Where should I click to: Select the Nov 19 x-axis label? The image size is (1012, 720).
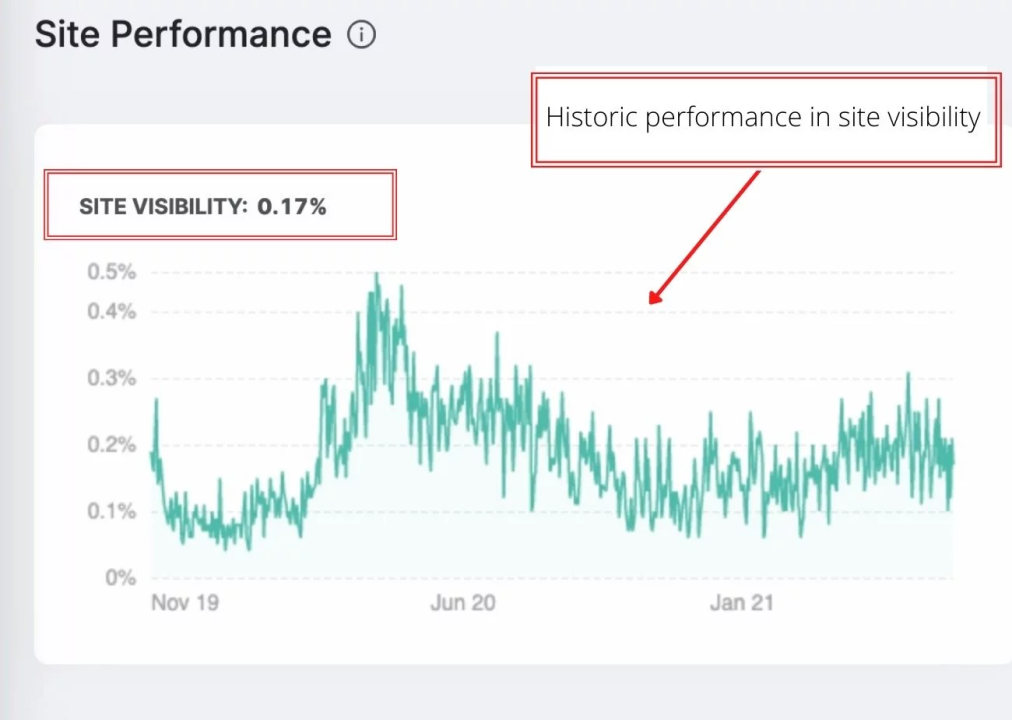(185, 603)
